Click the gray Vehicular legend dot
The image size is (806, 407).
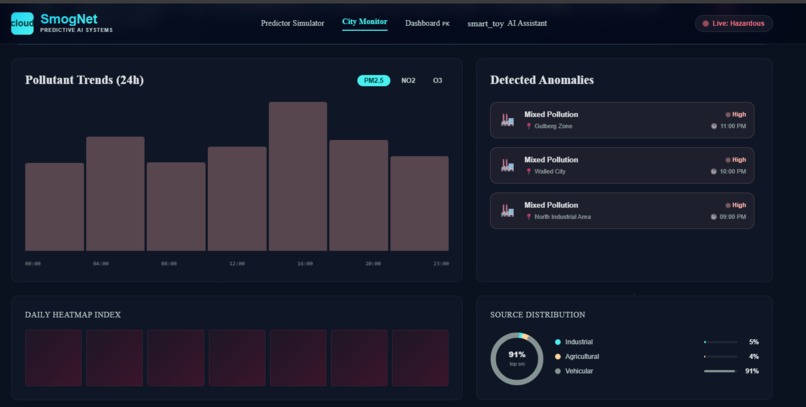point(558,371)
